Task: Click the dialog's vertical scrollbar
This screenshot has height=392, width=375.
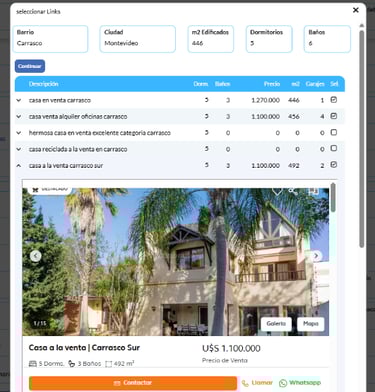Action: (362, 138)
